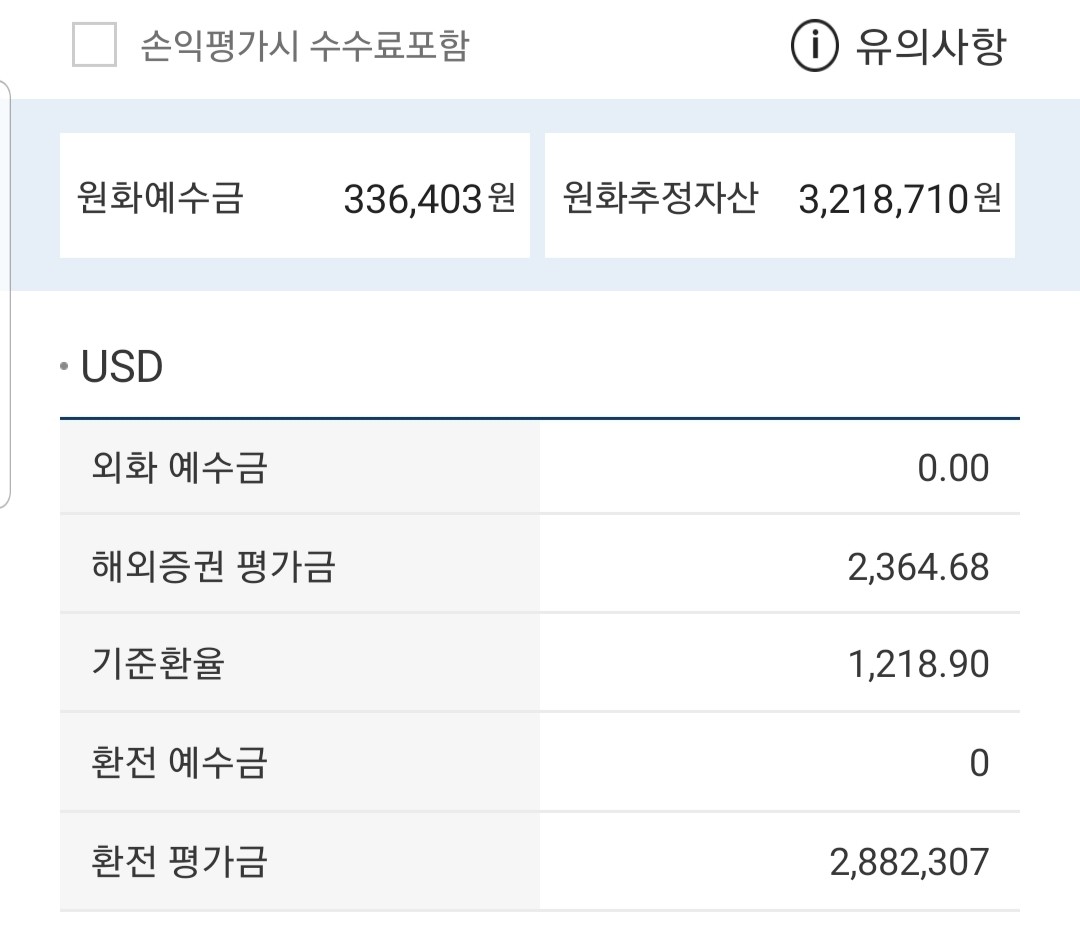Collapse the left edge side panel handle
The image size is (1080, 943).
click(x=6, y=300)
